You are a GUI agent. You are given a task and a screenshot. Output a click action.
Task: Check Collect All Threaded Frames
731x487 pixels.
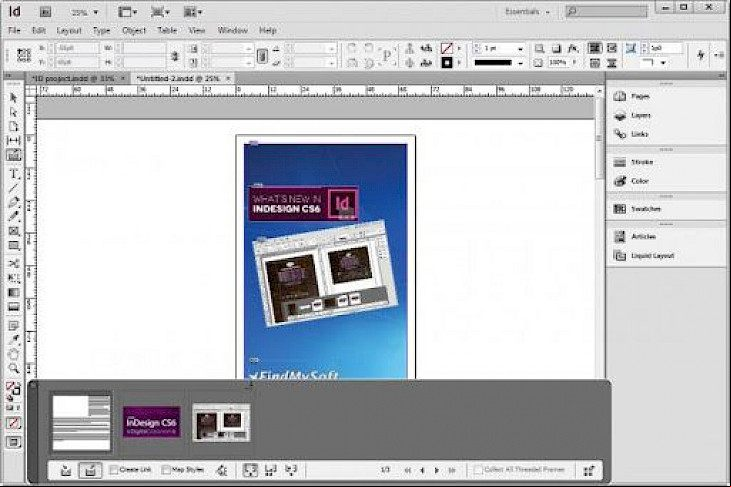[x=479, y=470]
